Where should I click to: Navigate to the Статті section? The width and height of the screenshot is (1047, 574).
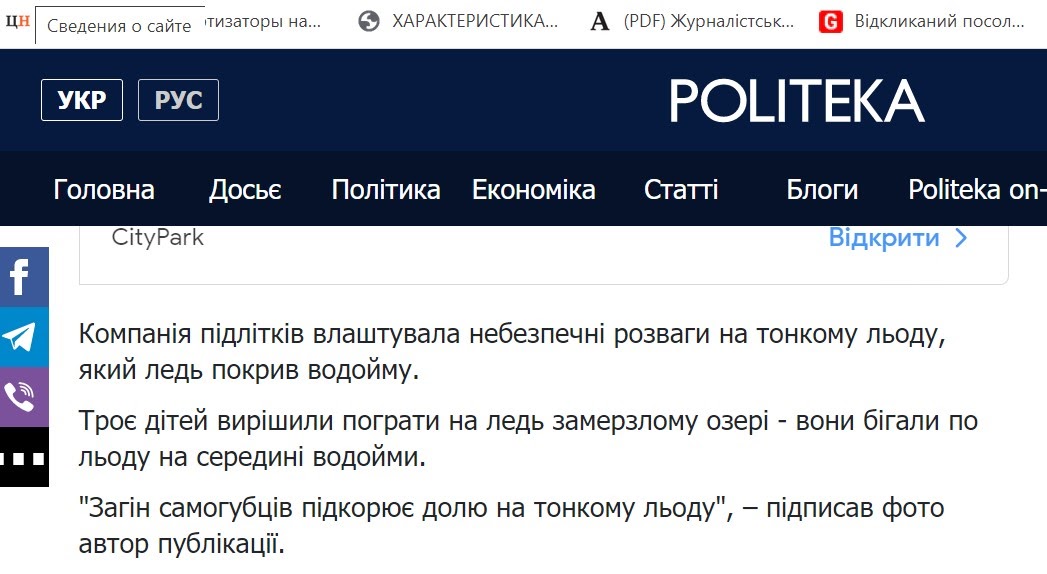681,190
